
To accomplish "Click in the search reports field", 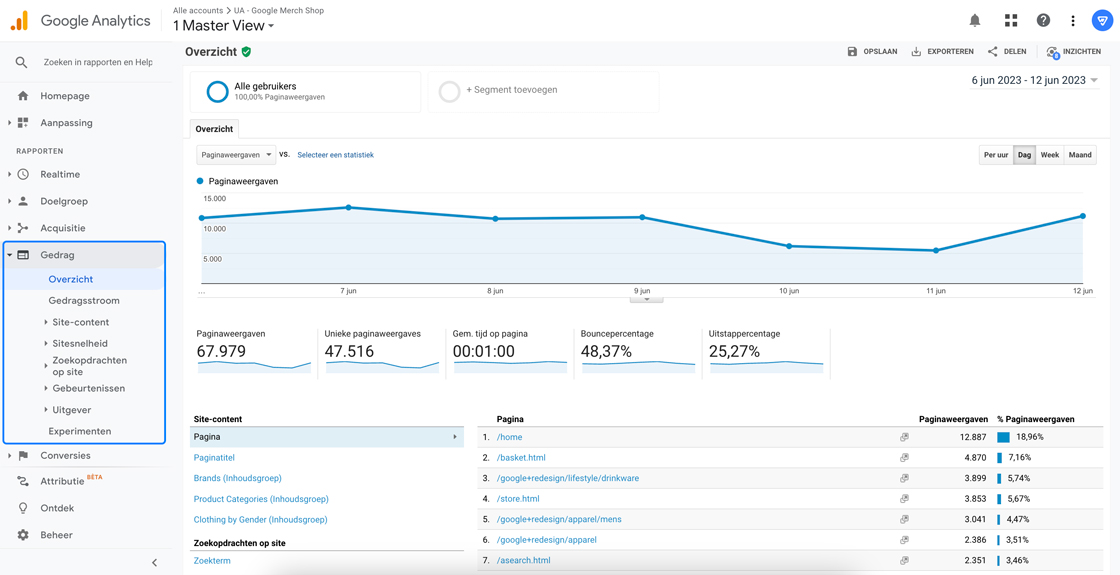I will (98, 63).
